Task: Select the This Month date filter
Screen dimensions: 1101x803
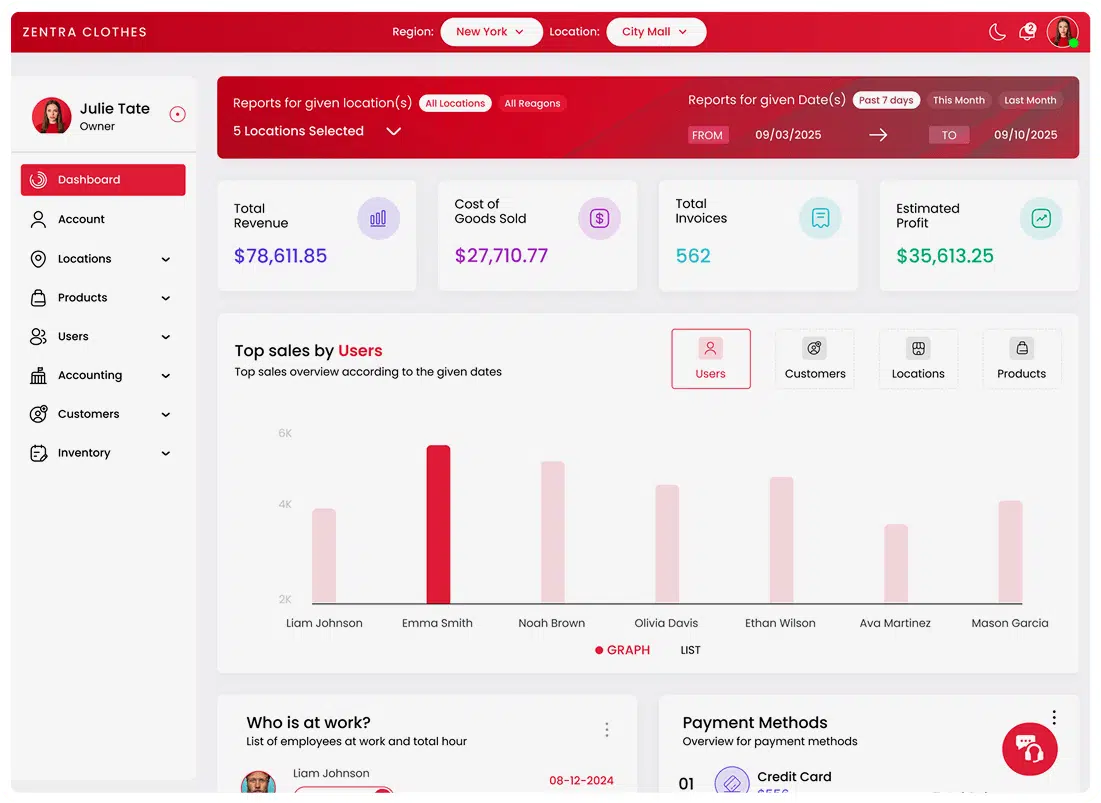Action: [958, 100]
